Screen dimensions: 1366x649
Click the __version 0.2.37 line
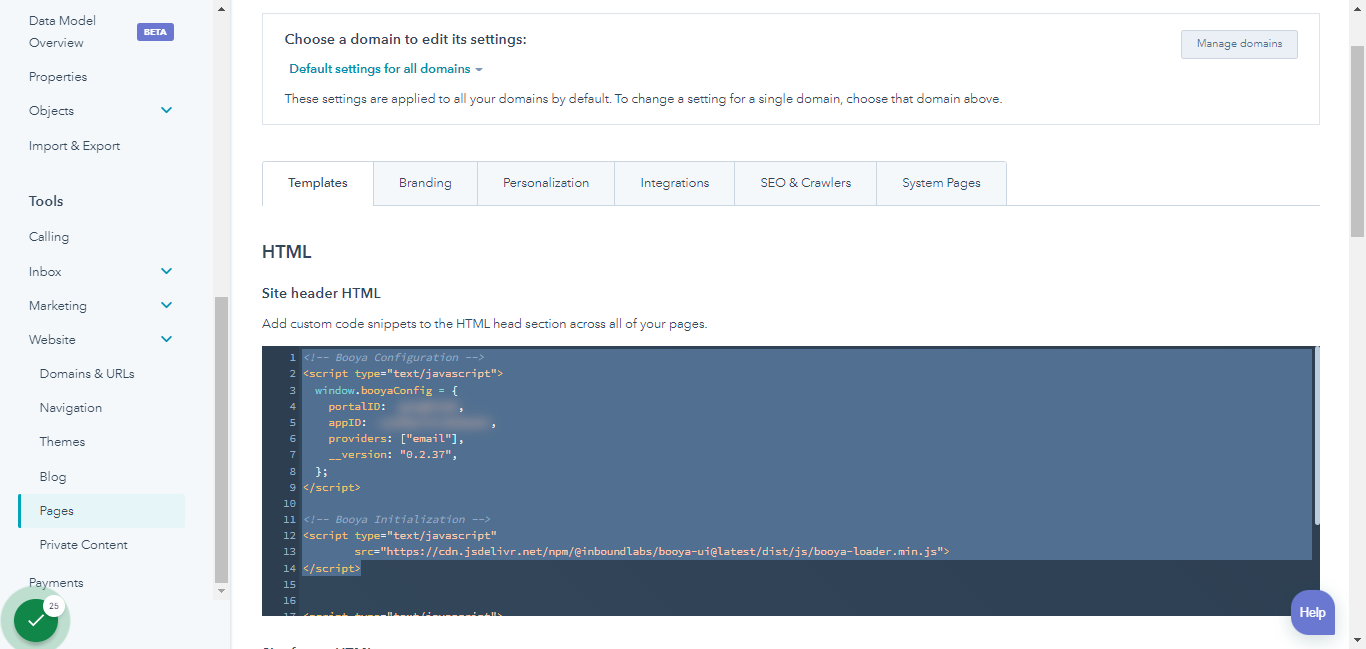pyautogui.click(x=395, y=454)
